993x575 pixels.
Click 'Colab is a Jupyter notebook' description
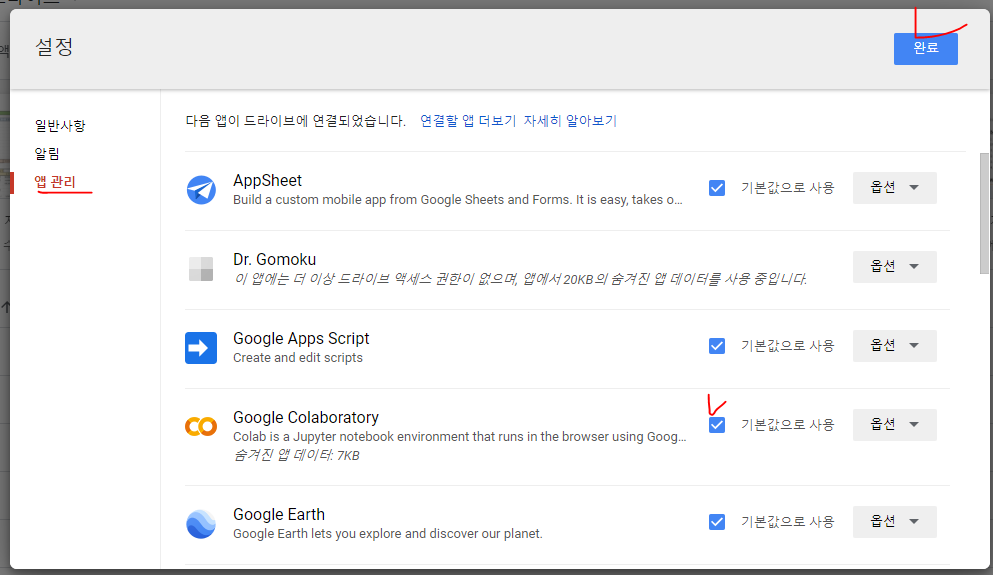click(x=460, y=437)
